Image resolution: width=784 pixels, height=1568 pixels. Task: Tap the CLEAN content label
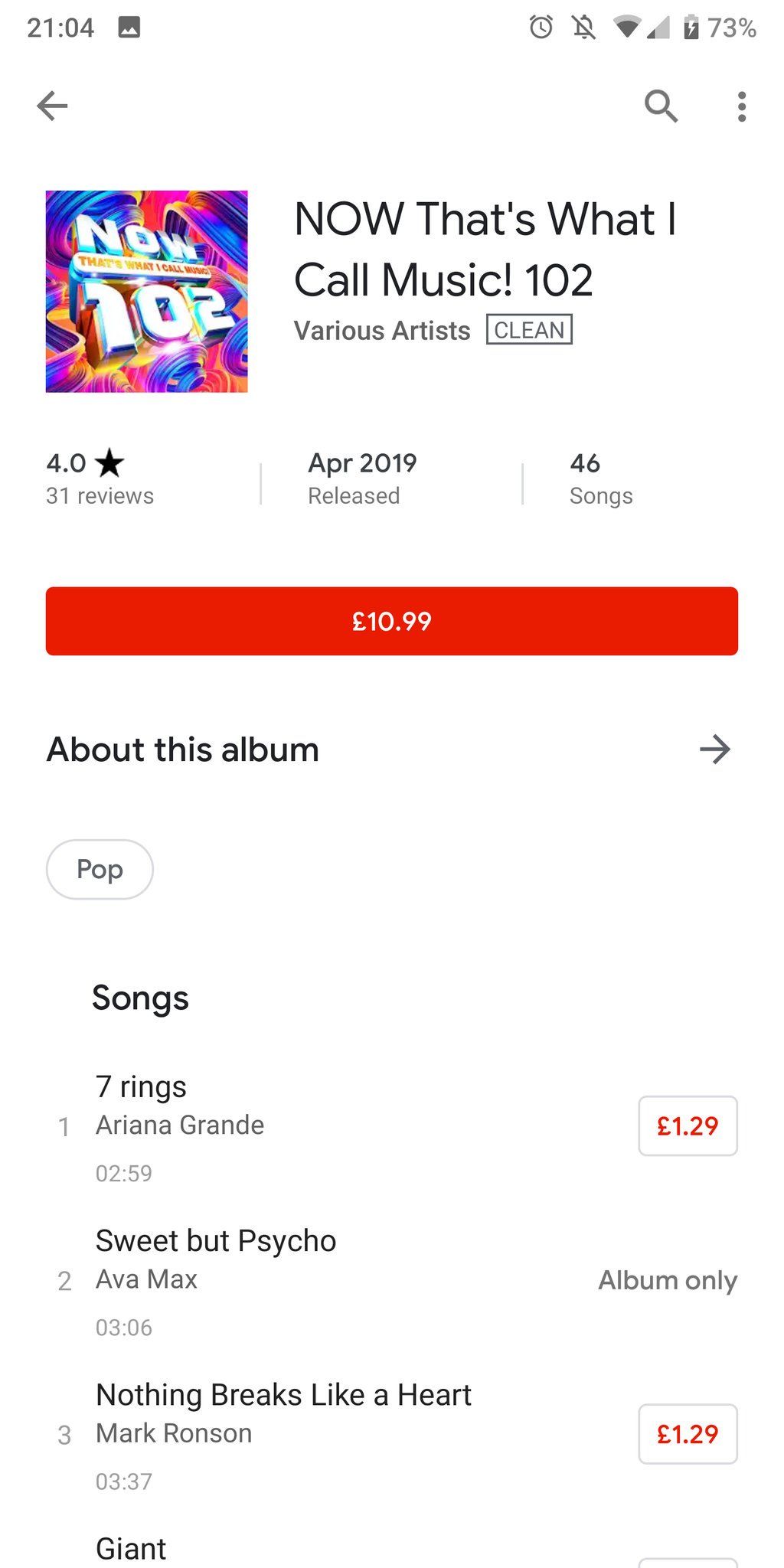529,330
